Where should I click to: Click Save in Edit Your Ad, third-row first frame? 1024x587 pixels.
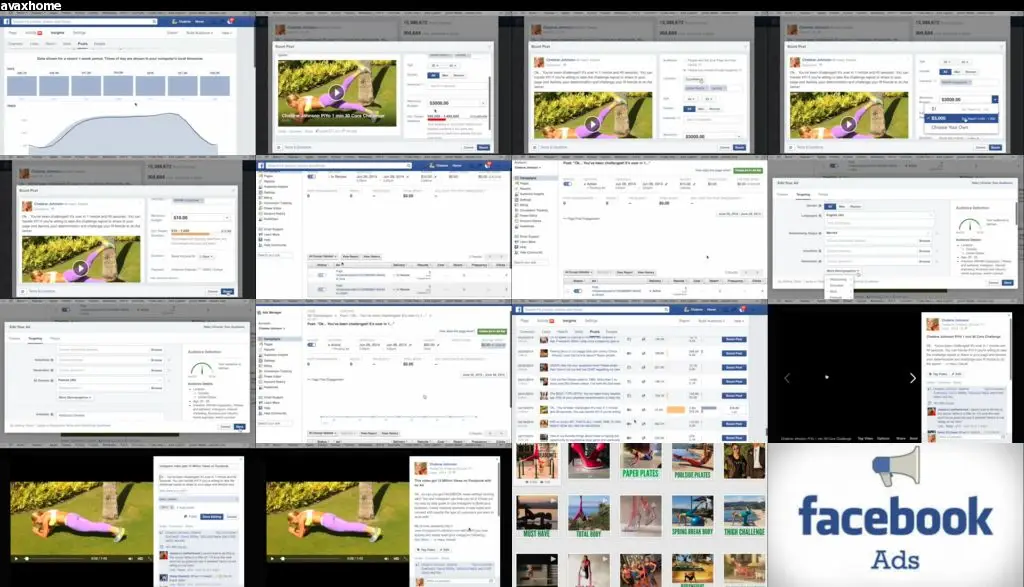(x=240, y=426)
